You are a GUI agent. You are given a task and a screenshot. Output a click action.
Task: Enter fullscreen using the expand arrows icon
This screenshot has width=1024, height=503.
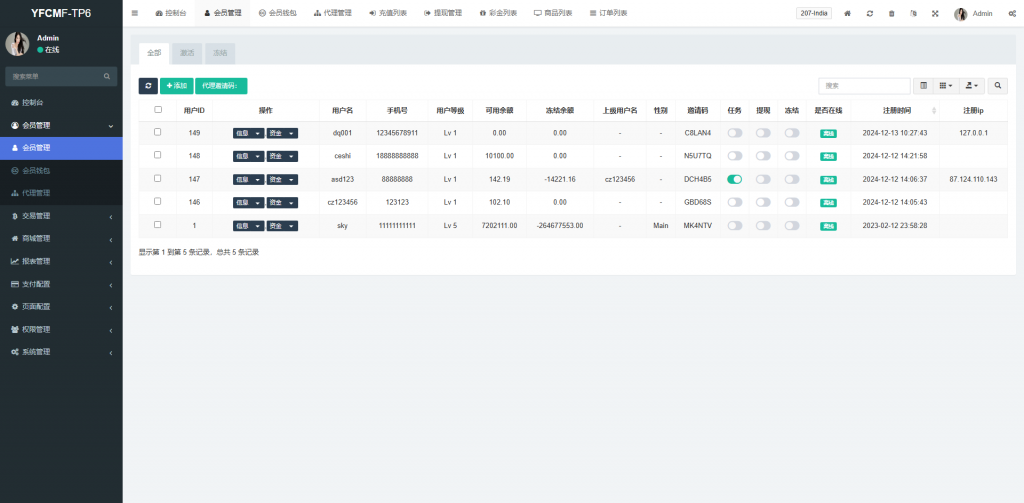[935, 14]
